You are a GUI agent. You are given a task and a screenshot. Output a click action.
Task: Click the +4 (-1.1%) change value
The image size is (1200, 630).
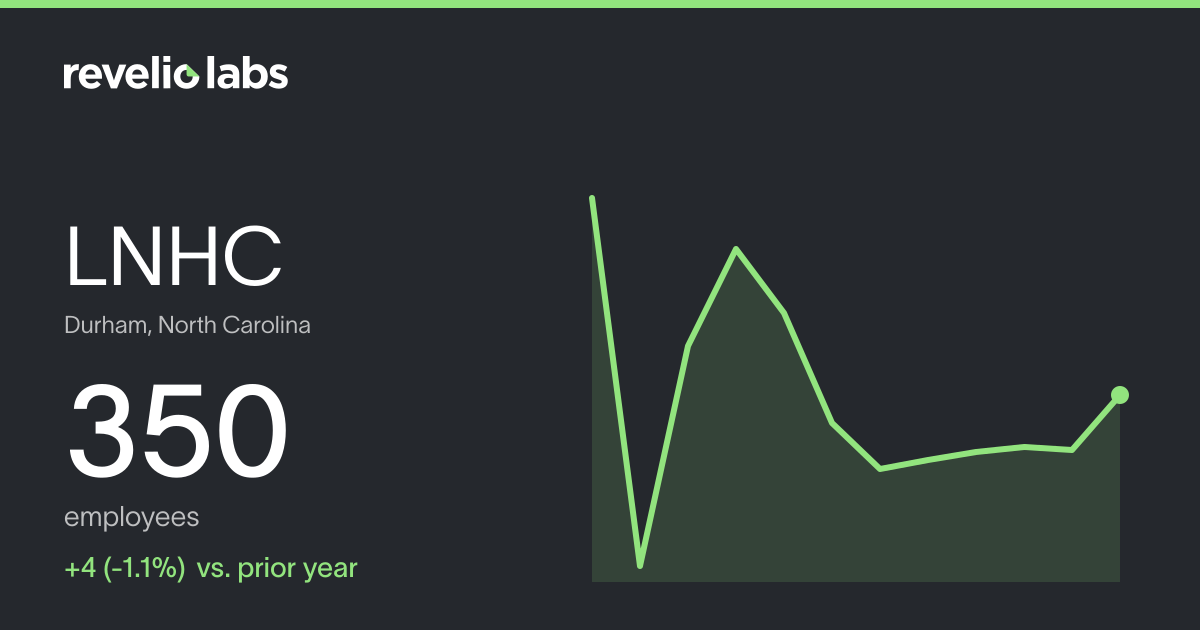point(125,569)
